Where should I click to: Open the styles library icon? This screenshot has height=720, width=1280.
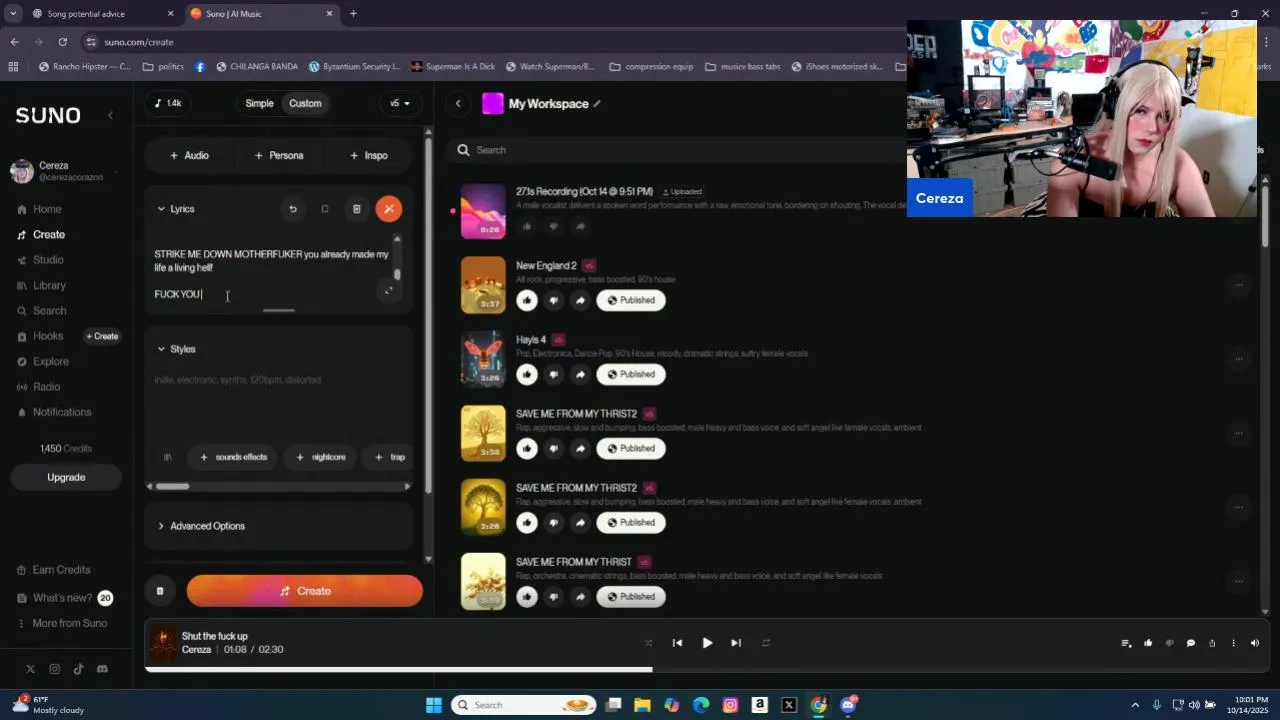168,457
